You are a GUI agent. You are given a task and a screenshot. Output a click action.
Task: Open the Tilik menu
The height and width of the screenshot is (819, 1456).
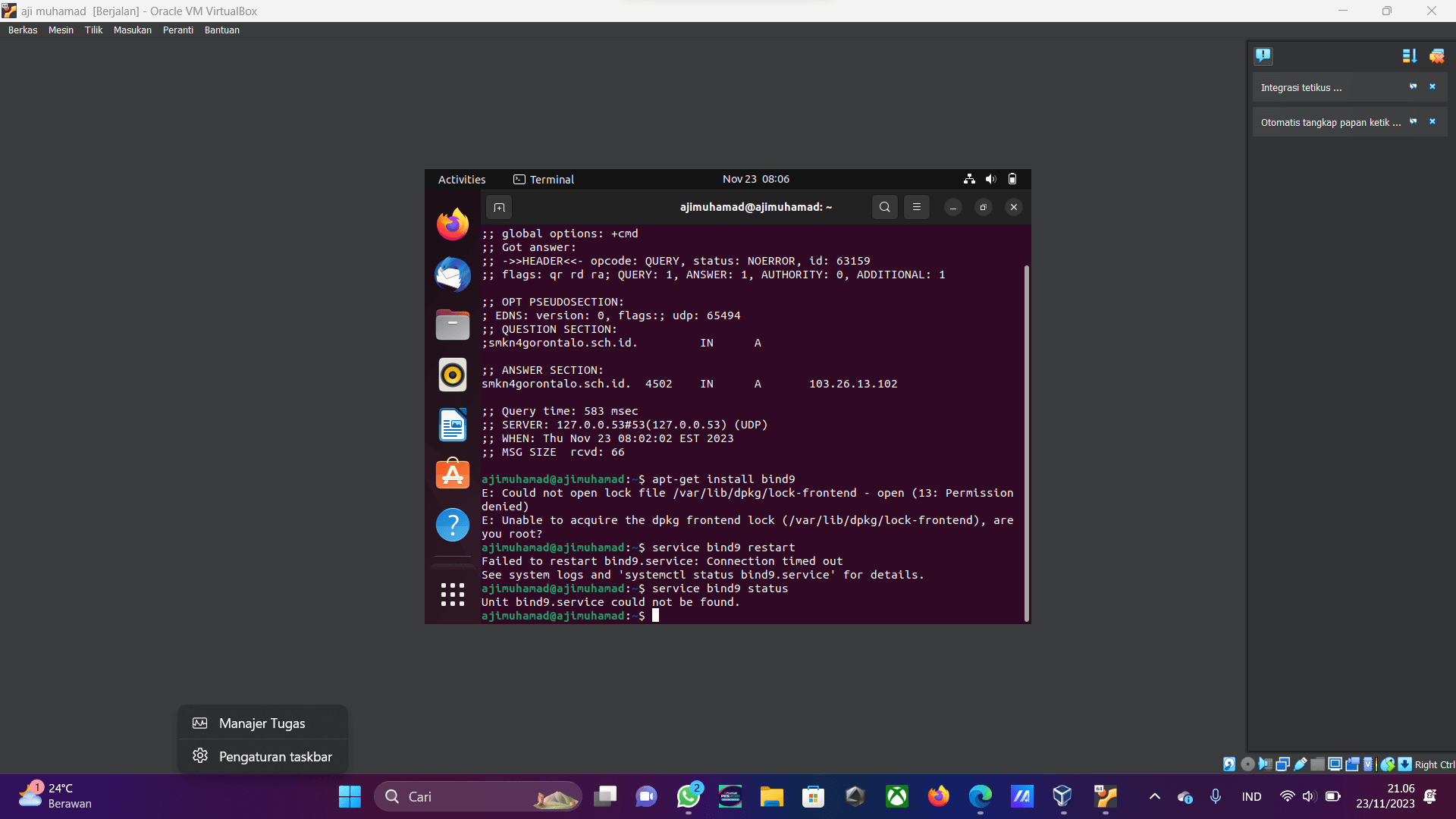coord(93,30)
